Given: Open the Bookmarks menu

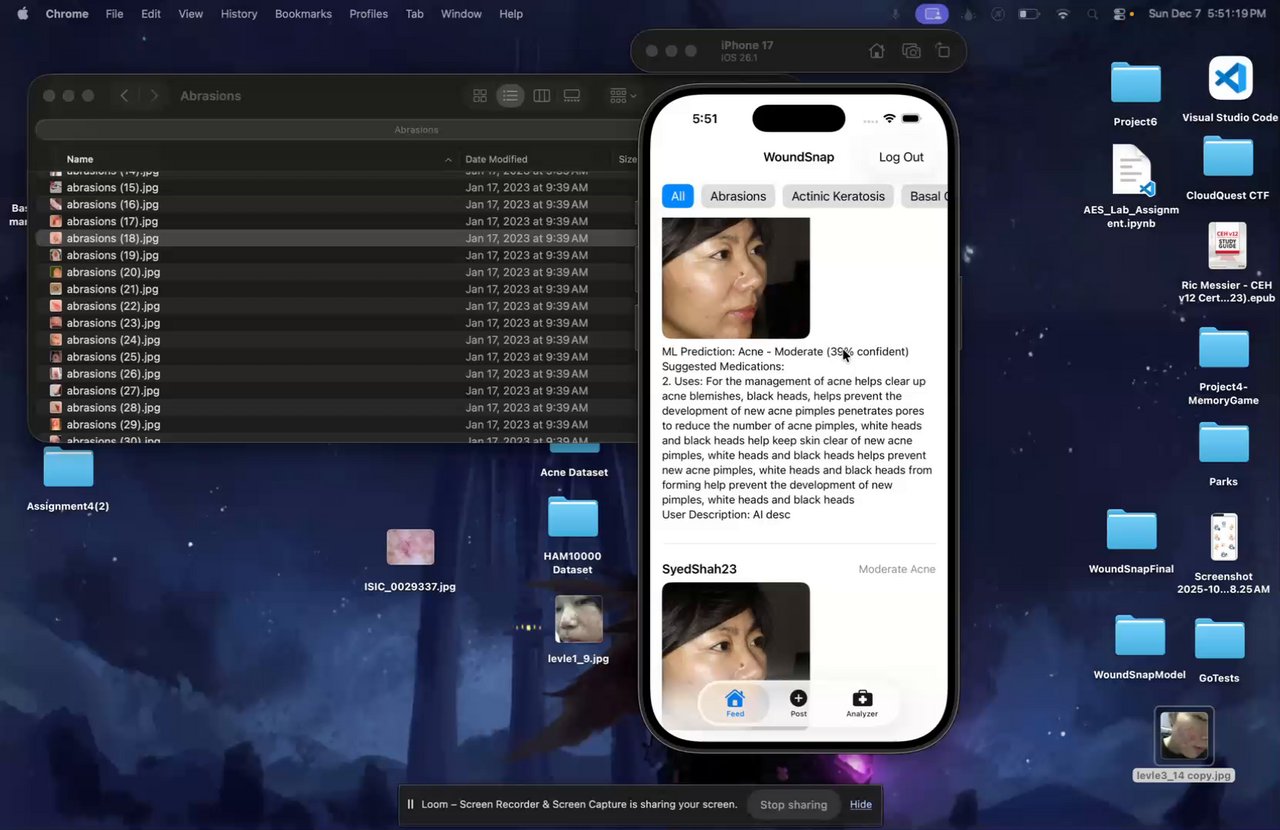Looking at the screenshot, I should [305, 14].
